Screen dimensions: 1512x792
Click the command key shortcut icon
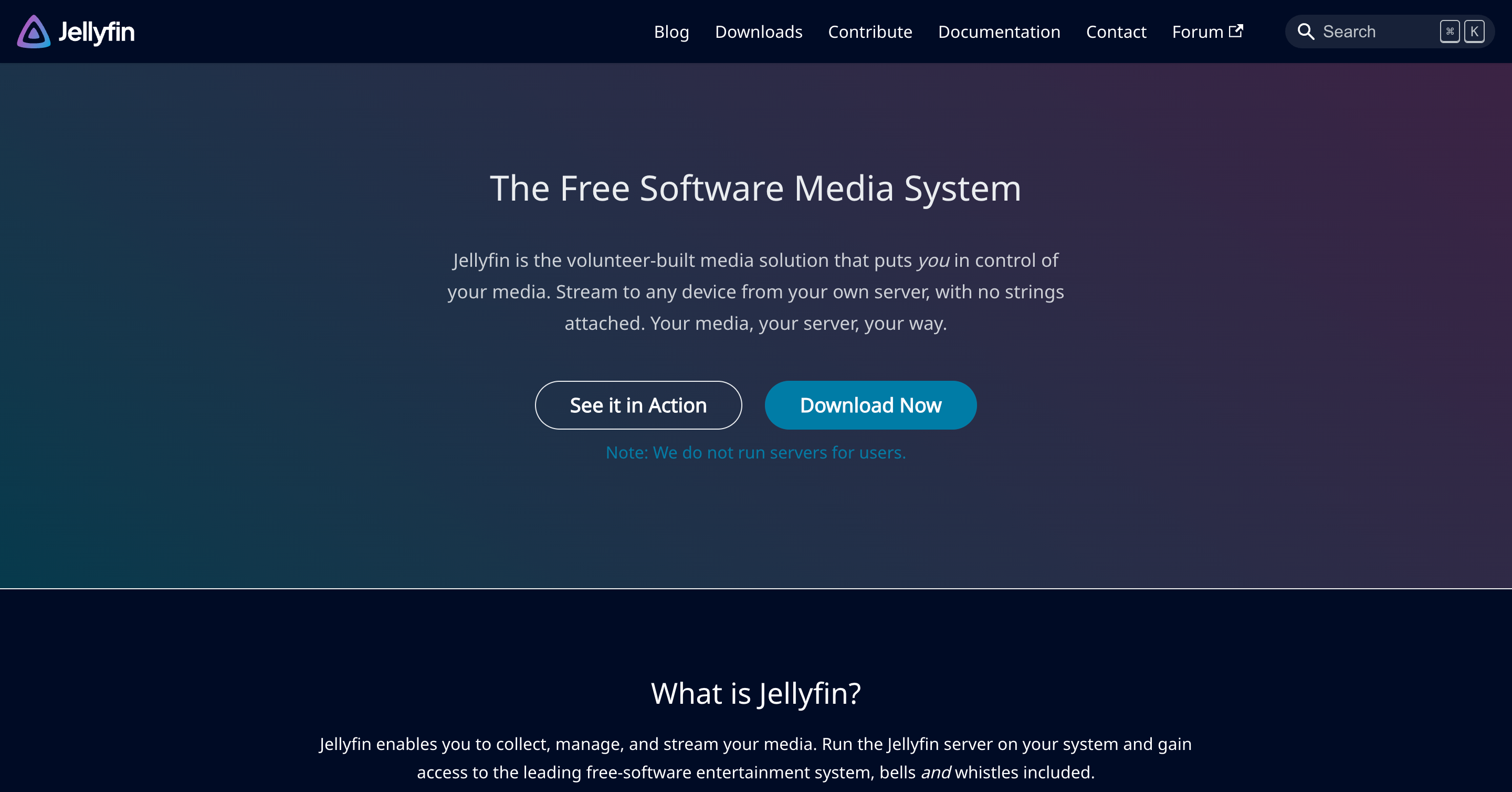[x=1450, y=31]
